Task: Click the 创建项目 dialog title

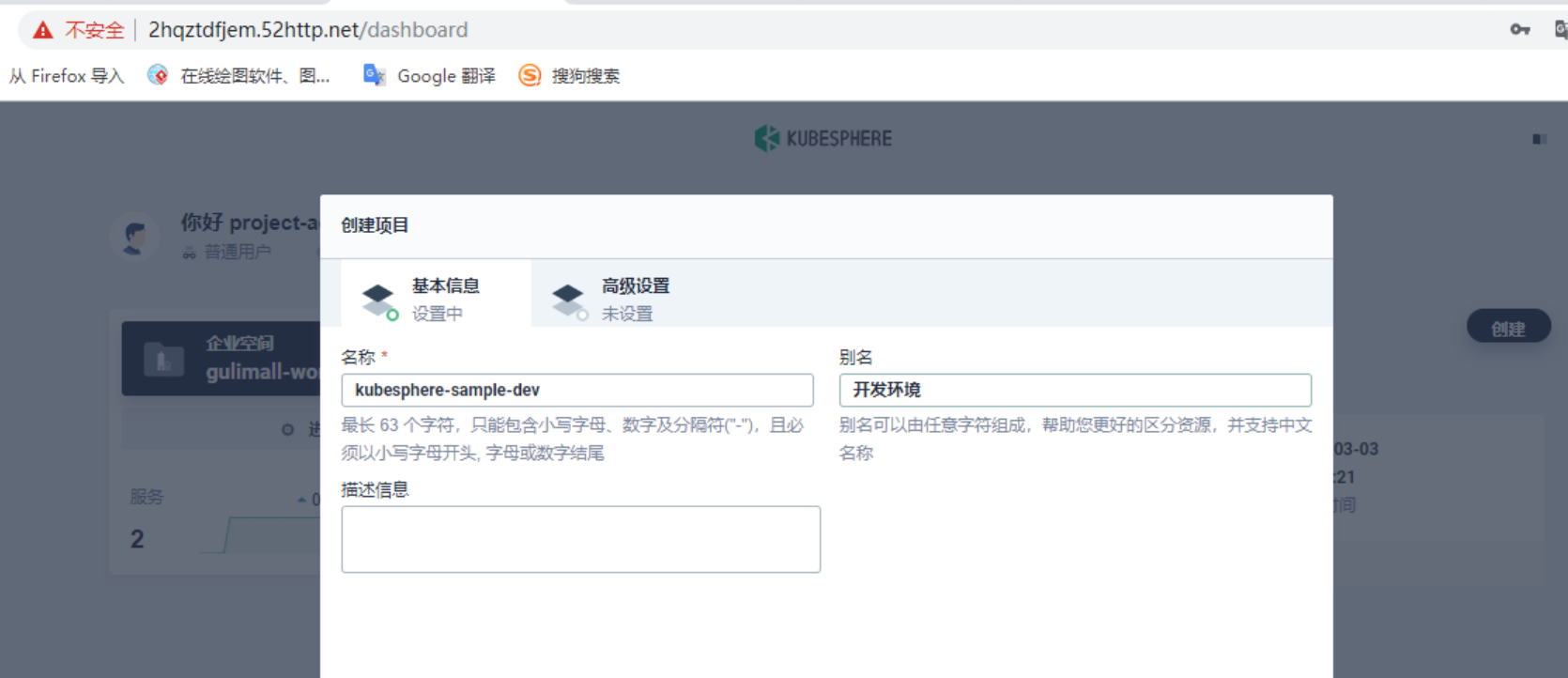Action: [x=375, y=225]
